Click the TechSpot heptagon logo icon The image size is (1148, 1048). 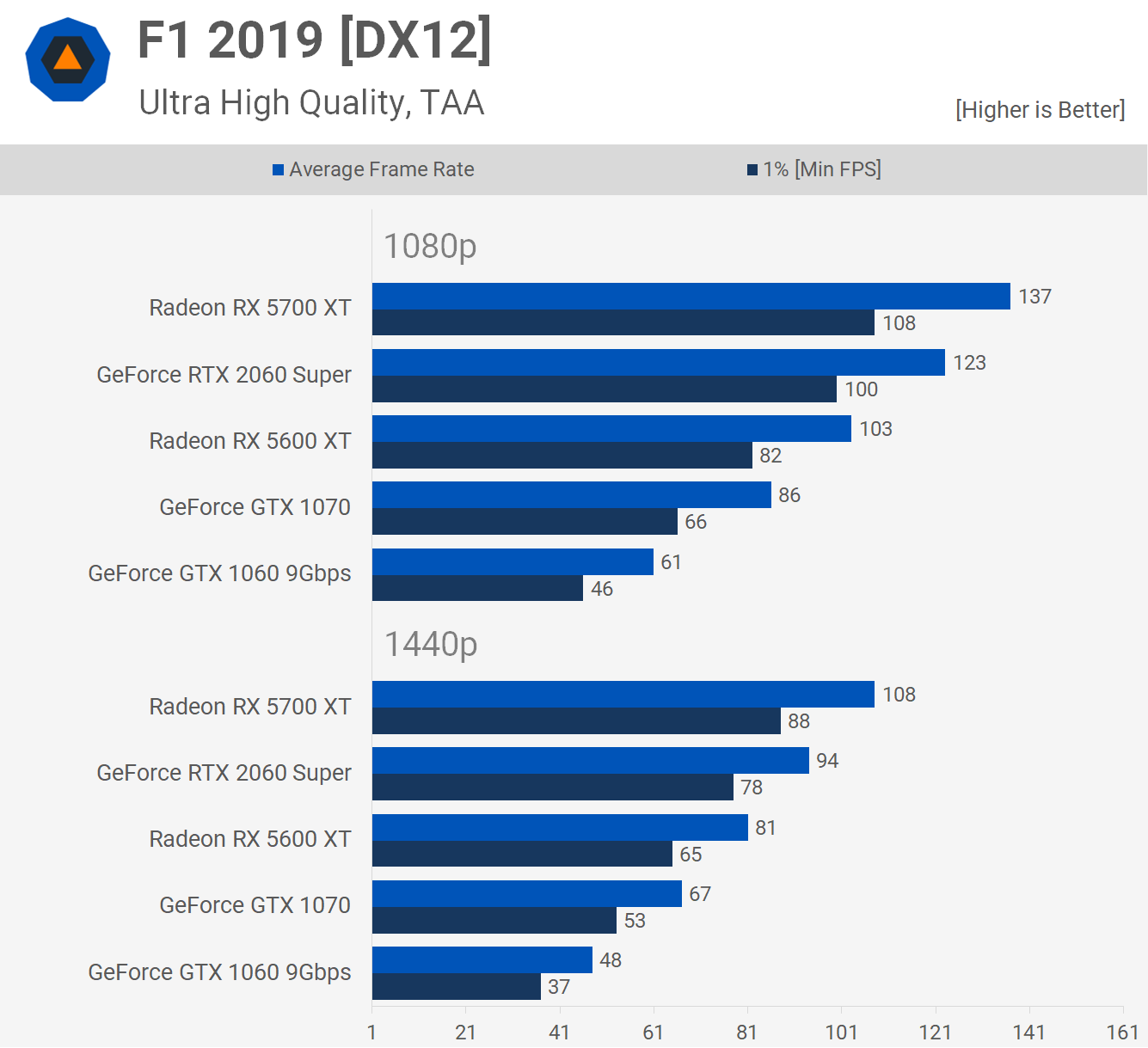[68, 59]
